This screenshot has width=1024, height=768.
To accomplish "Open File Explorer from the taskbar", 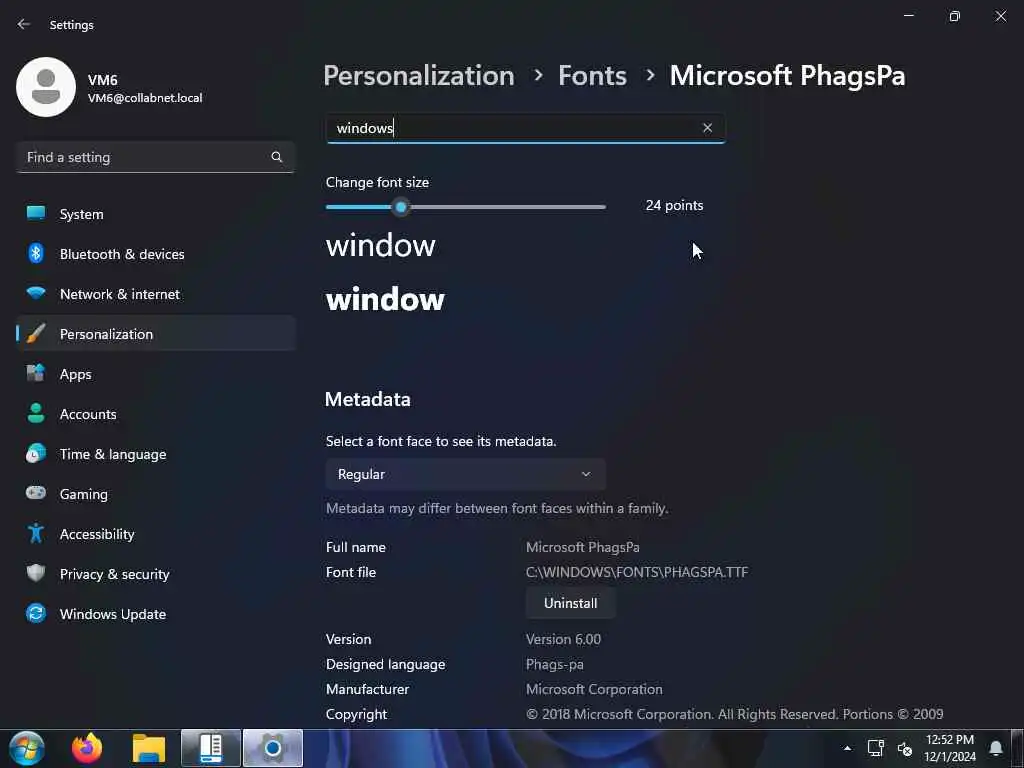I will pos(150,748).
